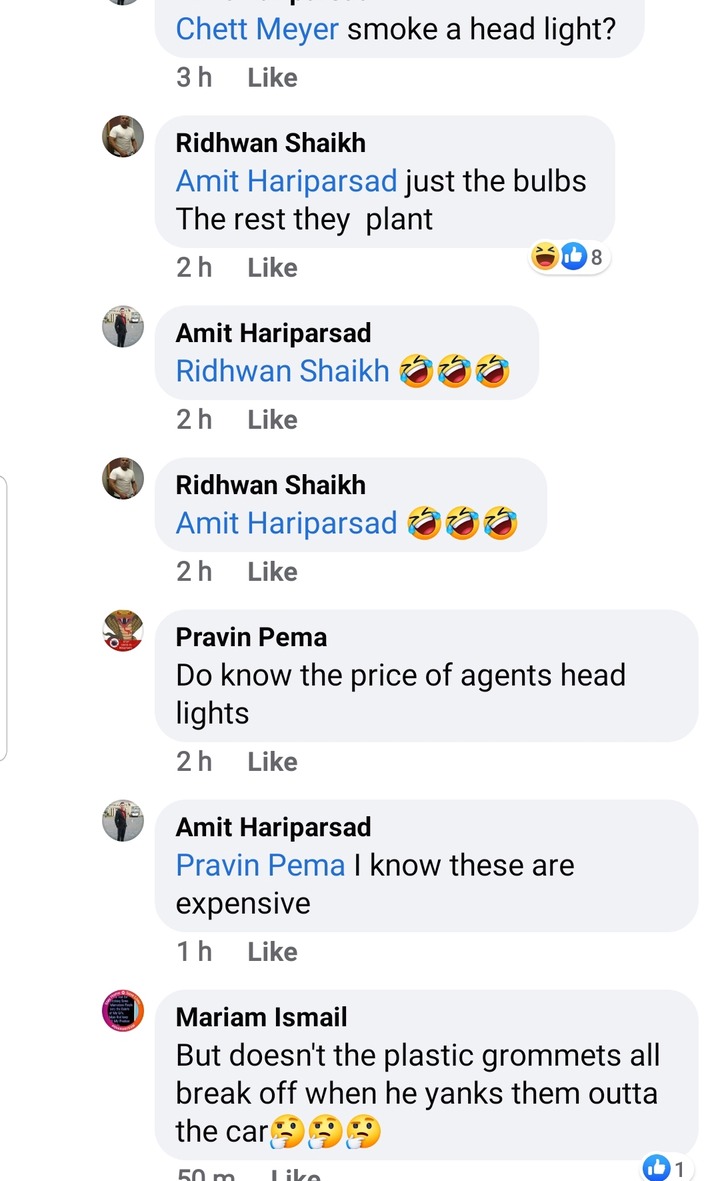The image size is (720, 1181).
Task: Like Amit Hariparsad's laughing emoji reply
Action: pyautogui.click(x=273, y=420)
